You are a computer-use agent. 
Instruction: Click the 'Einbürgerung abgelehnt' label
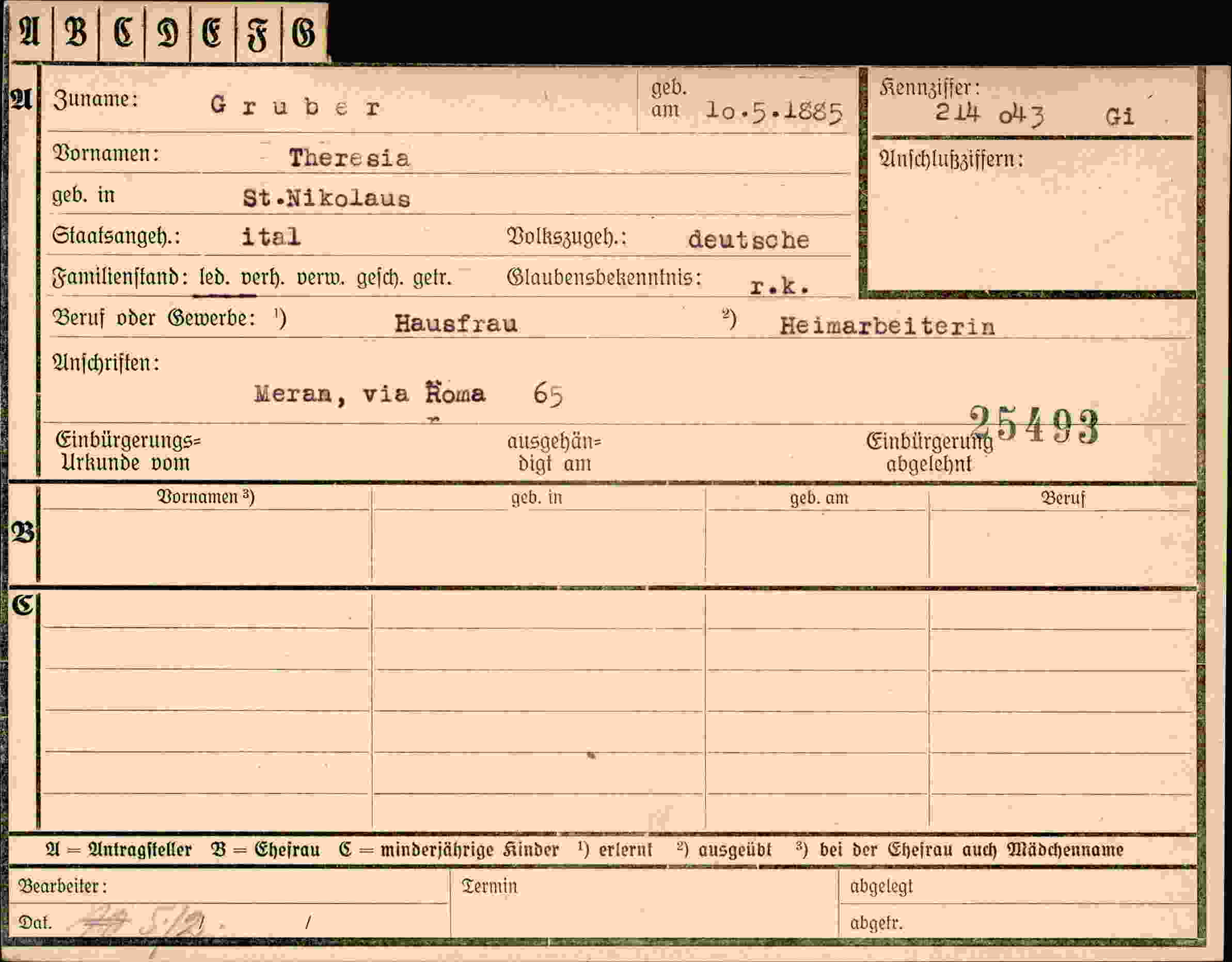(x=929, y=453)
